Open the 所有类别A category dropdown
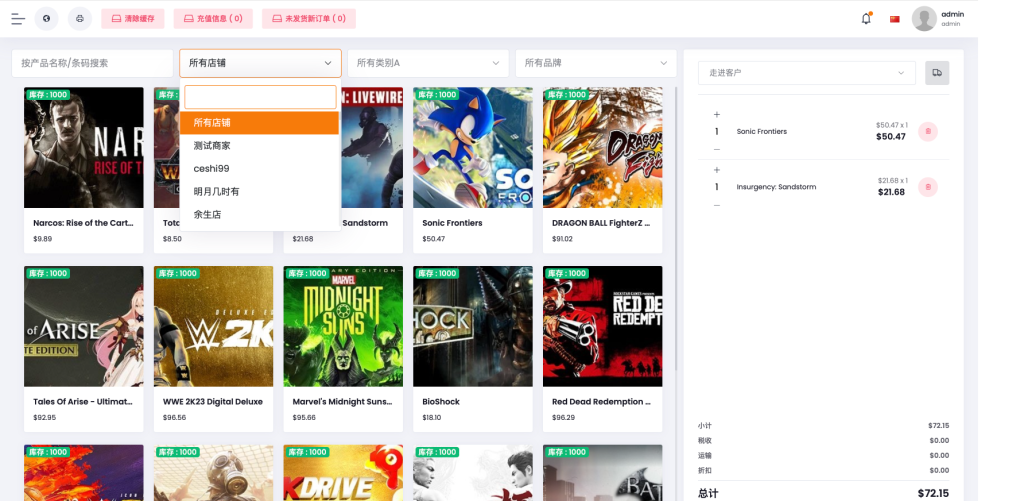This screenshot has width=1024, height=501. tap(428, 63)
